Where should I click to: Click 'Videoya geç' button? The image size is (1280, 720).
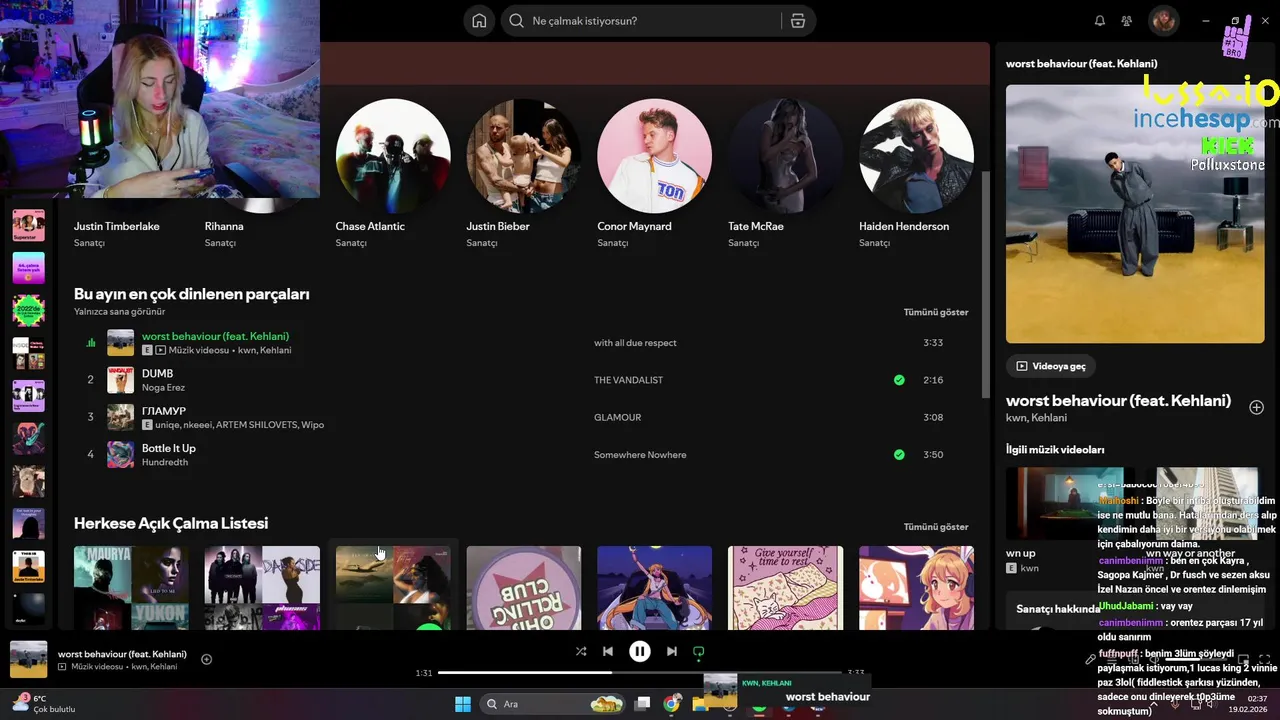[x=1051, y=366]
